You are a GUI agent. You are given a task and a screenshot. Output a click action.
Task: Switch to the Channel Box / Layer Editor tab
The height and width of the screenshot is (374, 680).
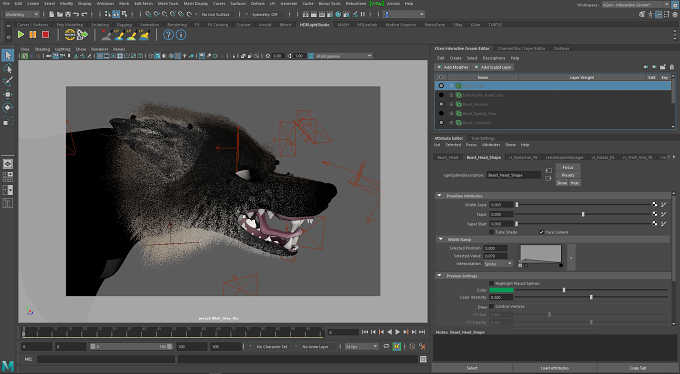coord(522,49)
